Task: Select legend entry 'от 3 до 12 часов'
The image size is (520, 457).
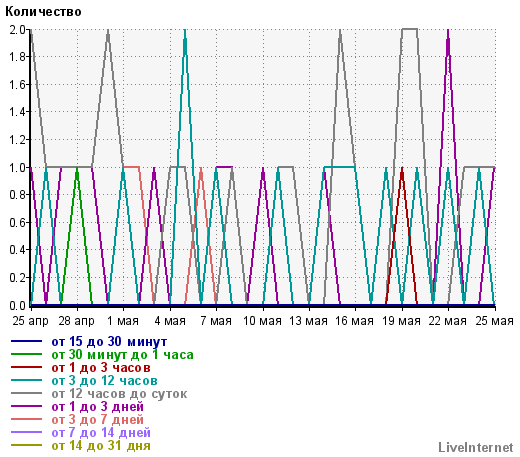Action: coord(104,381)
